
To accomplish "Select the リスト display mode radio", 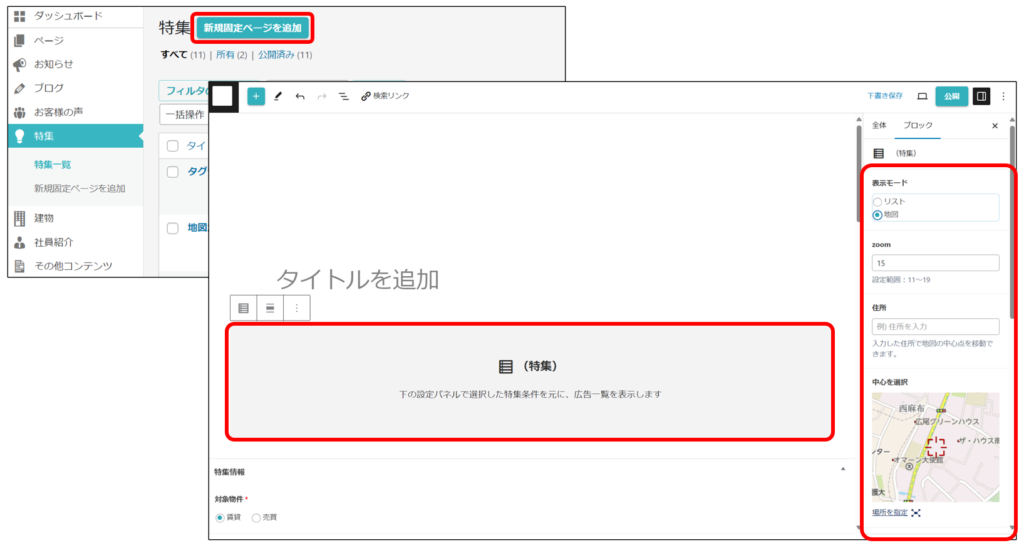I will coord(878,202).
